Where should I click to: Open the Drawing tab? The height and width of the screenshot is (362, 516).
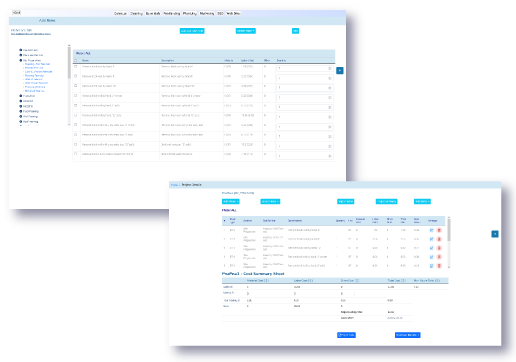click(136, 14)
